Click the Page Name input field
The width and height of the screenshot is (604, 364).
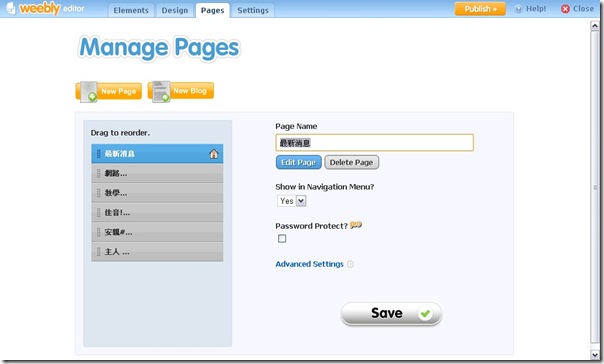[374, 143]
